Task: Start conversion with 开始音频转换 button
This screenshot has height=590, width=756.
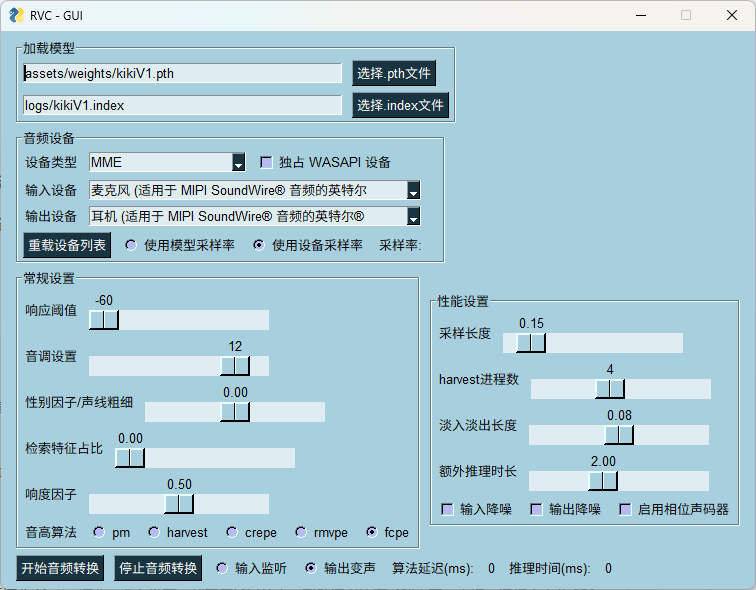Action: (60, 568)
